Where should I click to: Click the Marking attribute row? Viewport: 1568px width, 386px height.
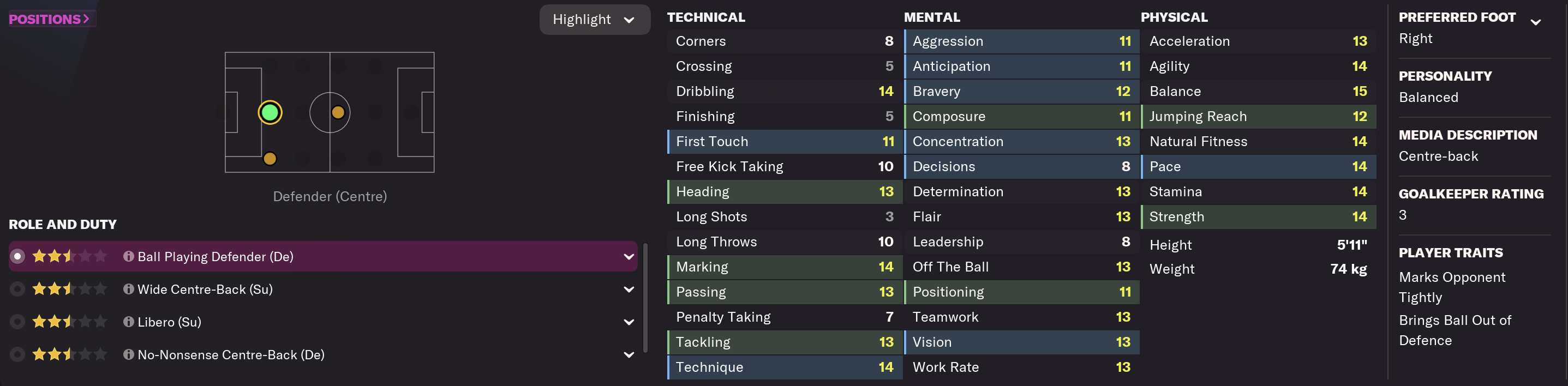tap(784, 267)
